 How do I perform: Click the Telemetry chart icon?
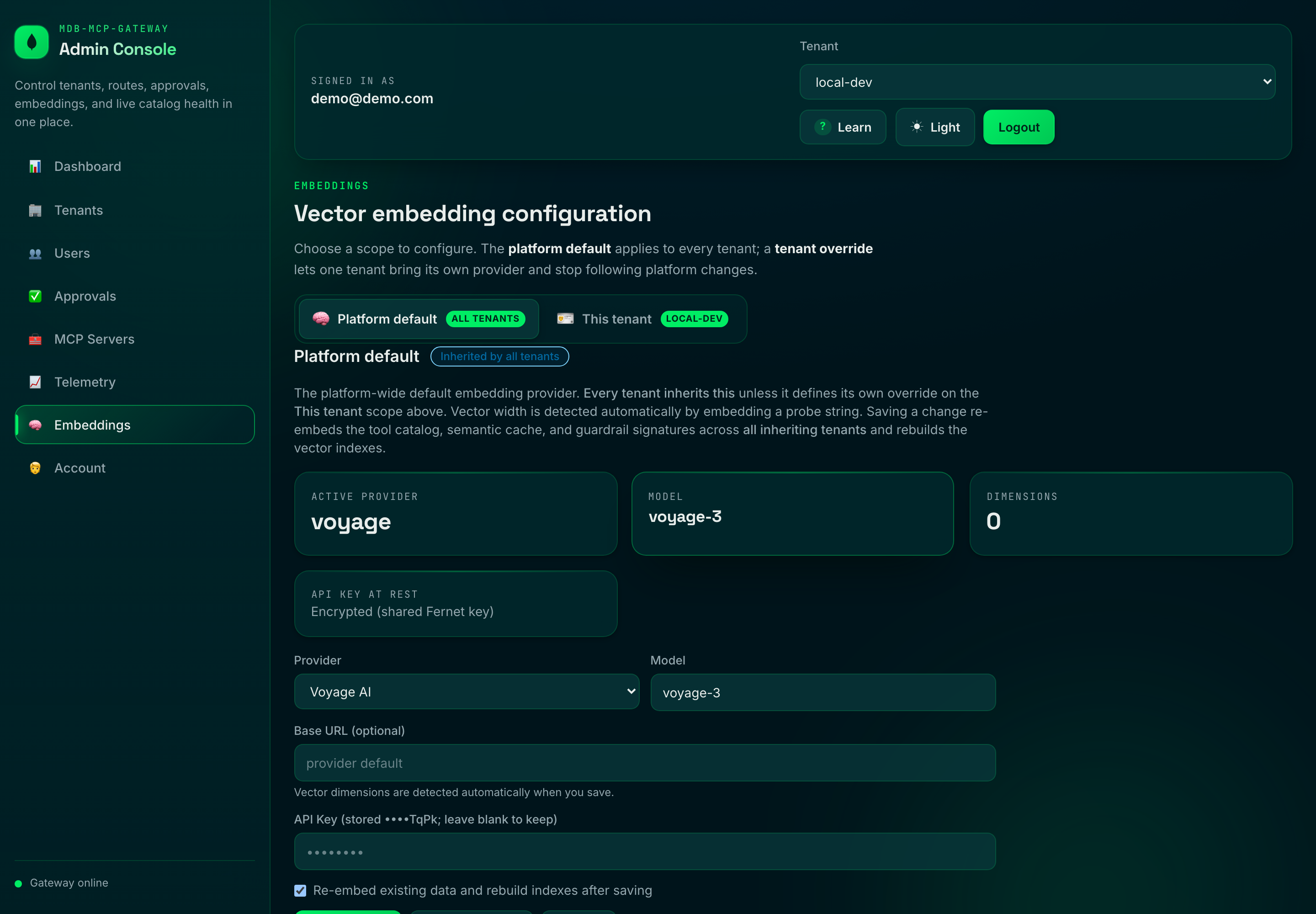click(35, 382)
